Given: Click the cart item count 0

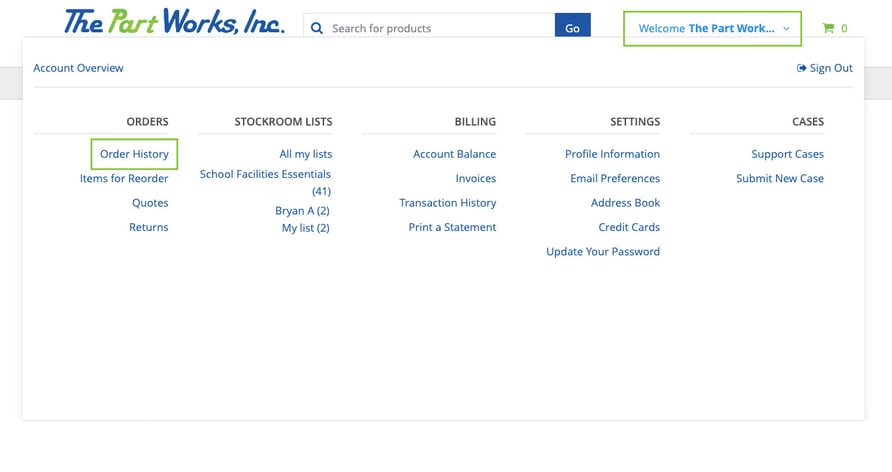Looking at the screenshot, I should point(844,28).
